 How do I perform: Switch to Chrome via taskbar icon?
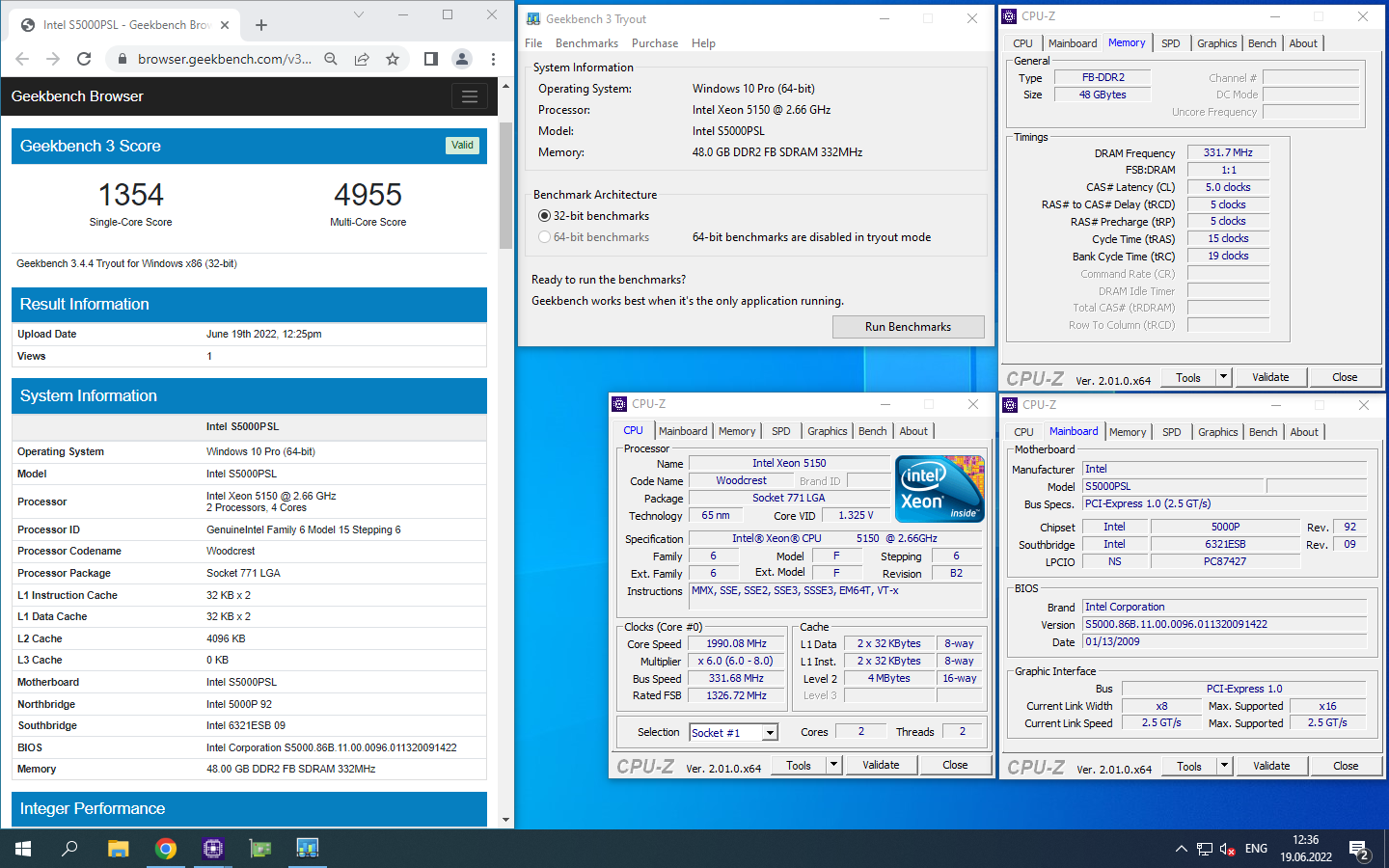coord(166,849)
